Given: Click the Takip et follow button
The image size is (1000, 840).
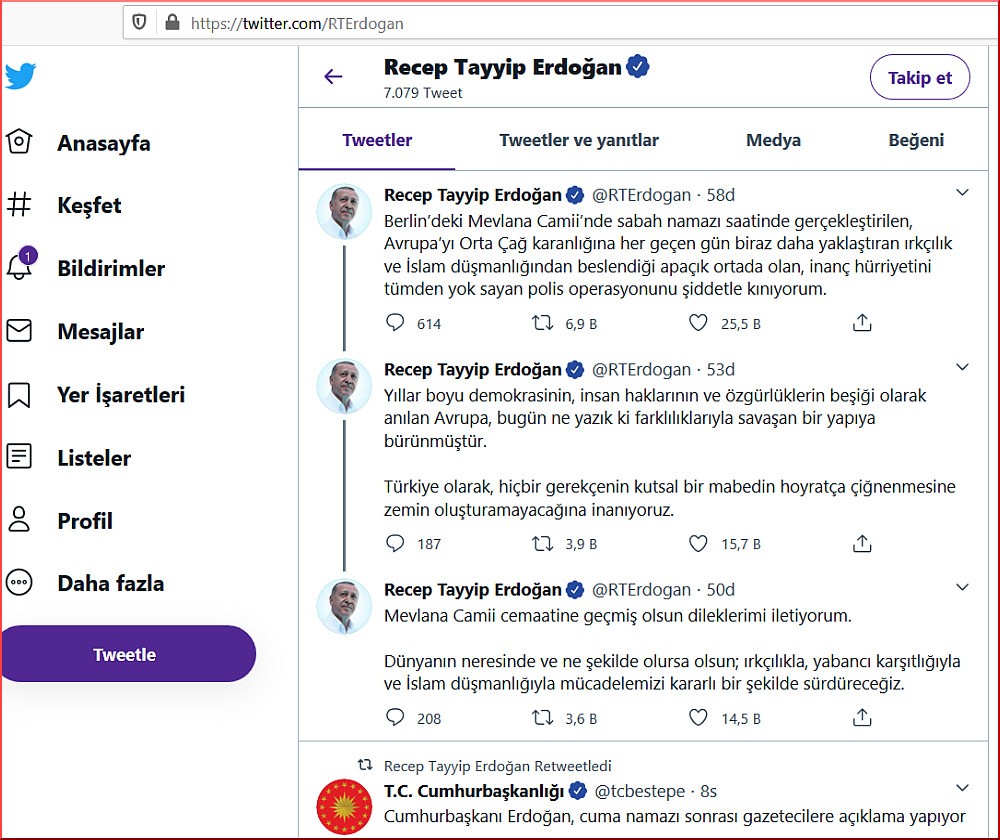Looking at the screenshot, I should (x=920, y=77).
